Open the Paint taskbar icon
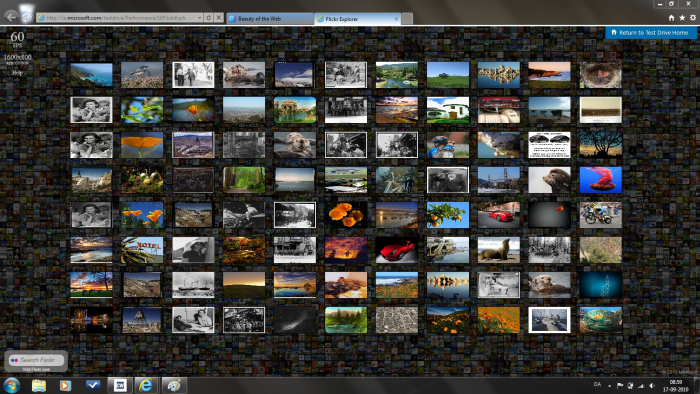700x394 pixels. [x=173, y=385]
